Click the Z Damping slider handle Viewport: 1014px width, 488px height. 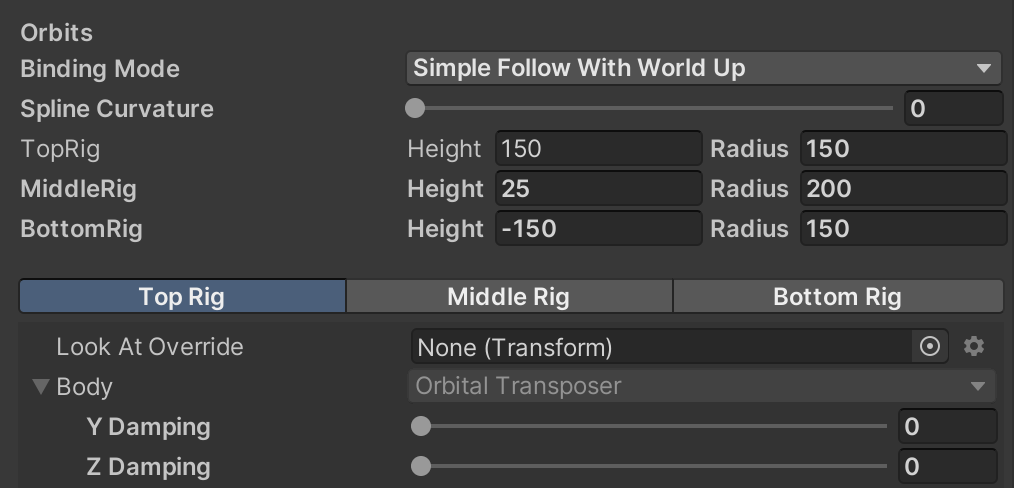(421, 466)
